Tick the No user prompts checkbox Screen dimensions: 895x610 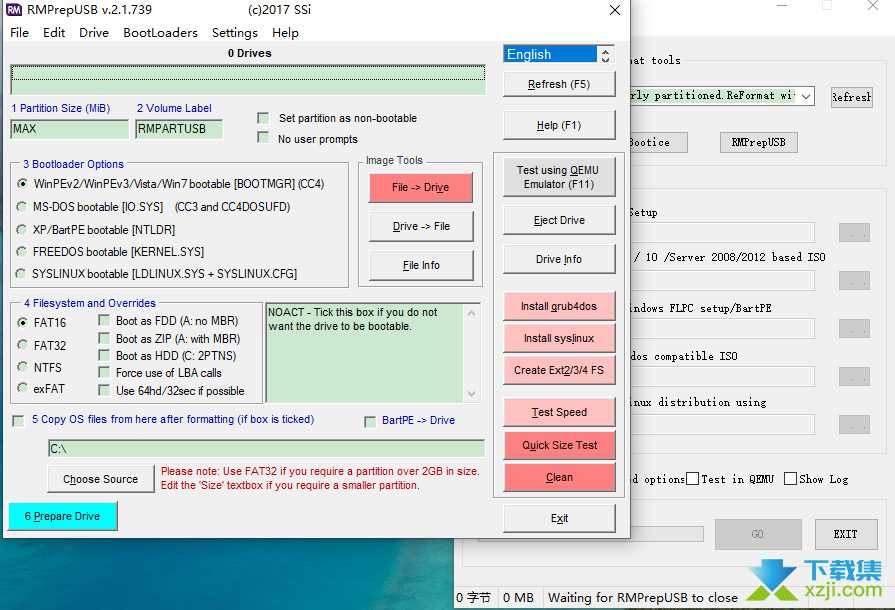[263, 138]
